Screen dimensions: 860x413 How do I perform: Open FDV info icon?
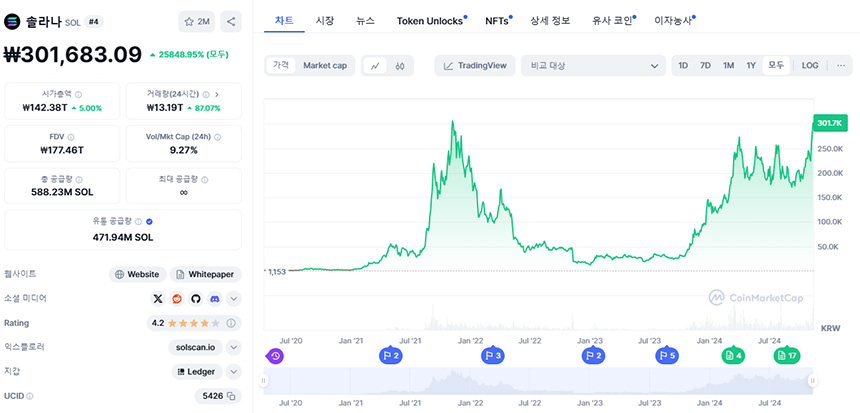(x=71, y=137)
